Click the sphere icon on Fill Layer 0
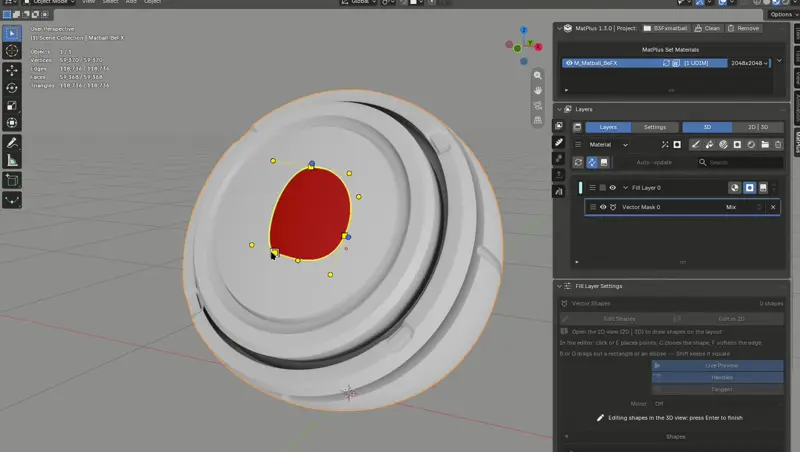800x452 pixels. (x=734, y=188)
